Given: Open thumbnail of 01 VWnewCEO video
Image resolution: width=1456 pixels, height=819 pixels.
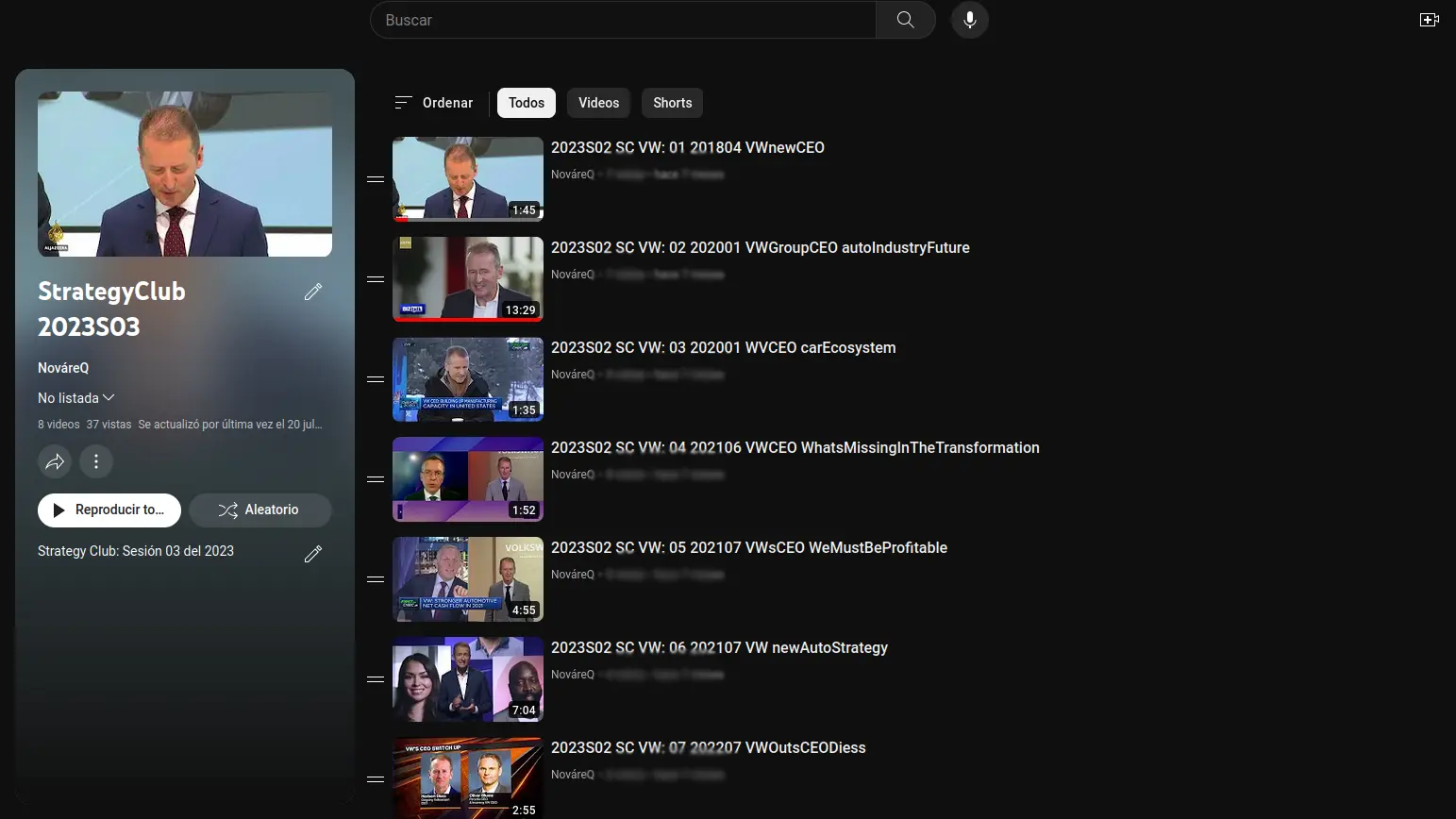Looking at the screenshot, I should (468, 179).
